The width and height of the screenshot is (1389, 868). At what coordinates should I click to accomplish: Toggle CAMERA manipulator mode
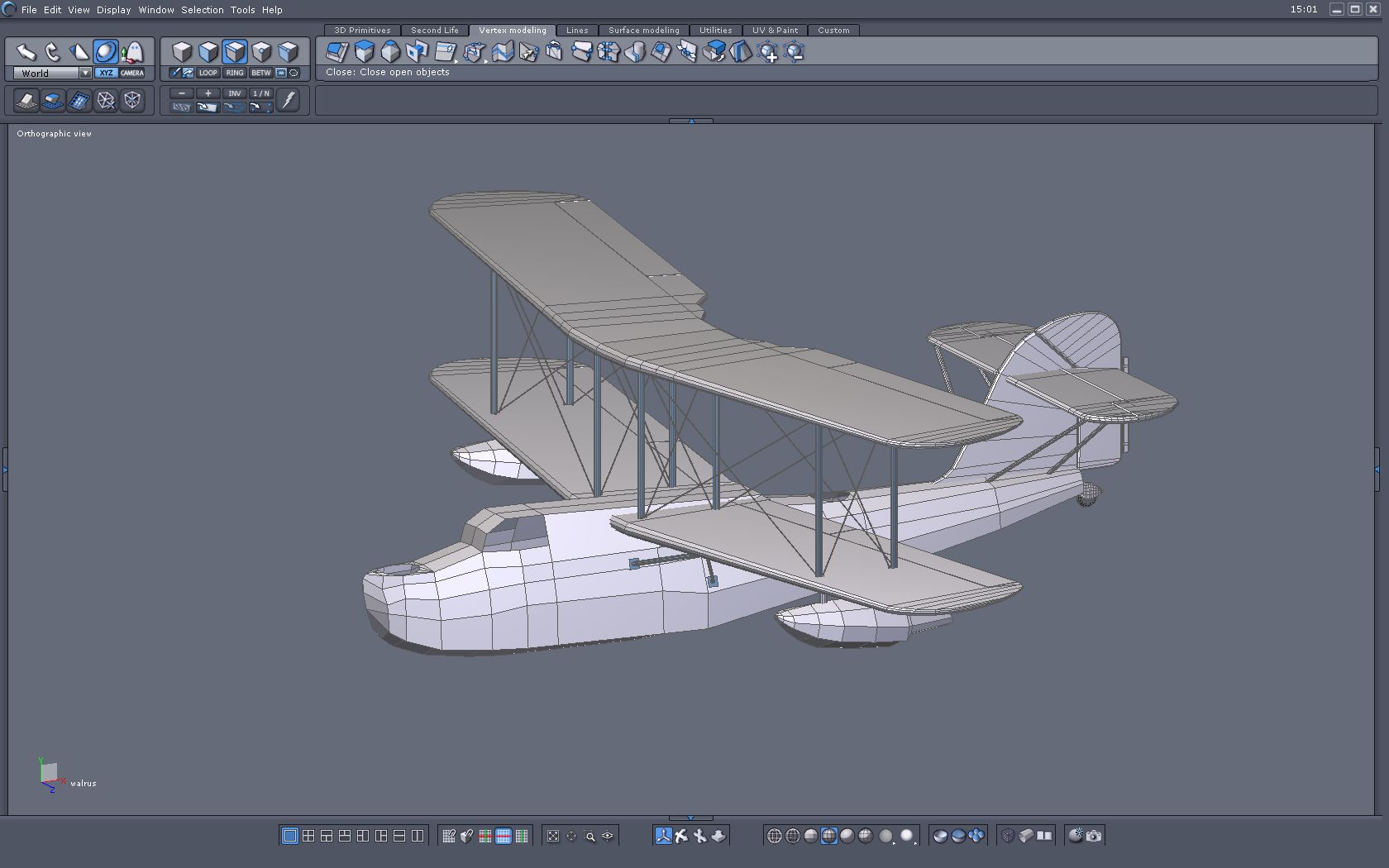point(132,73)
